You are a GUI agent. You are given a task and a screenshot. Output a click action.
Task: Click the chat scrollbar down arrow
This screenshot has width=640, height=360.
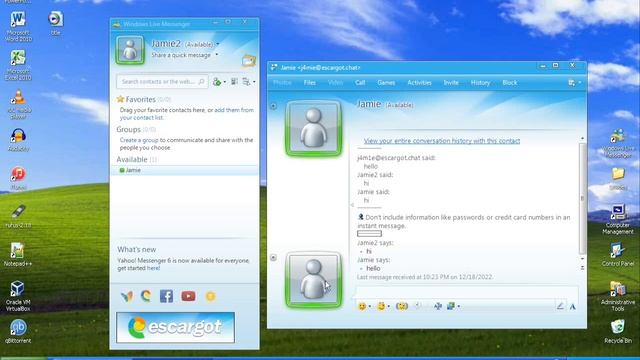[582, 259]
